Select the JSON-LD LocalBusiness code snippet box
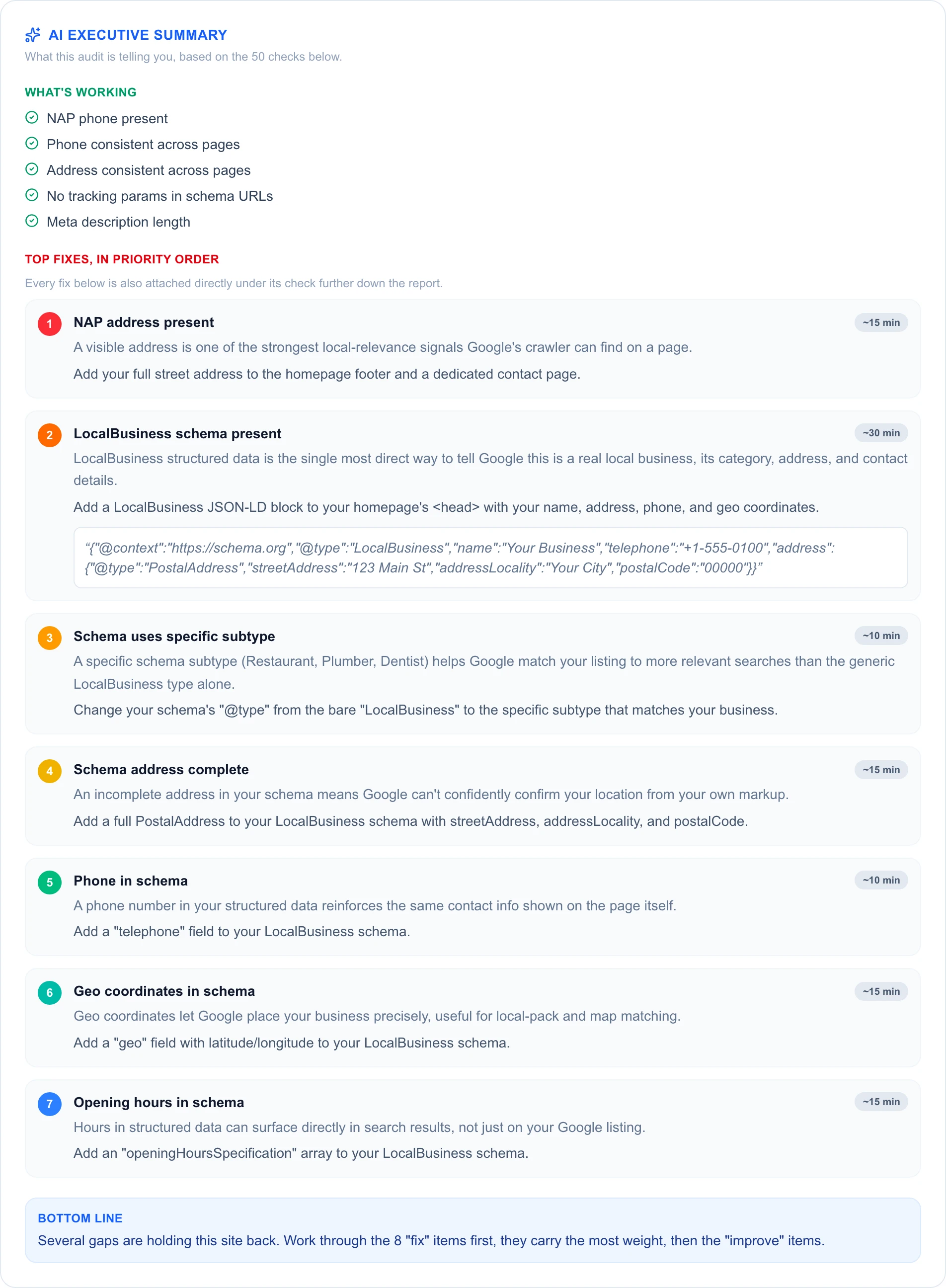The width and height of the screenshot is (946, 1288). pyautogui.click(x=491, y=557)
